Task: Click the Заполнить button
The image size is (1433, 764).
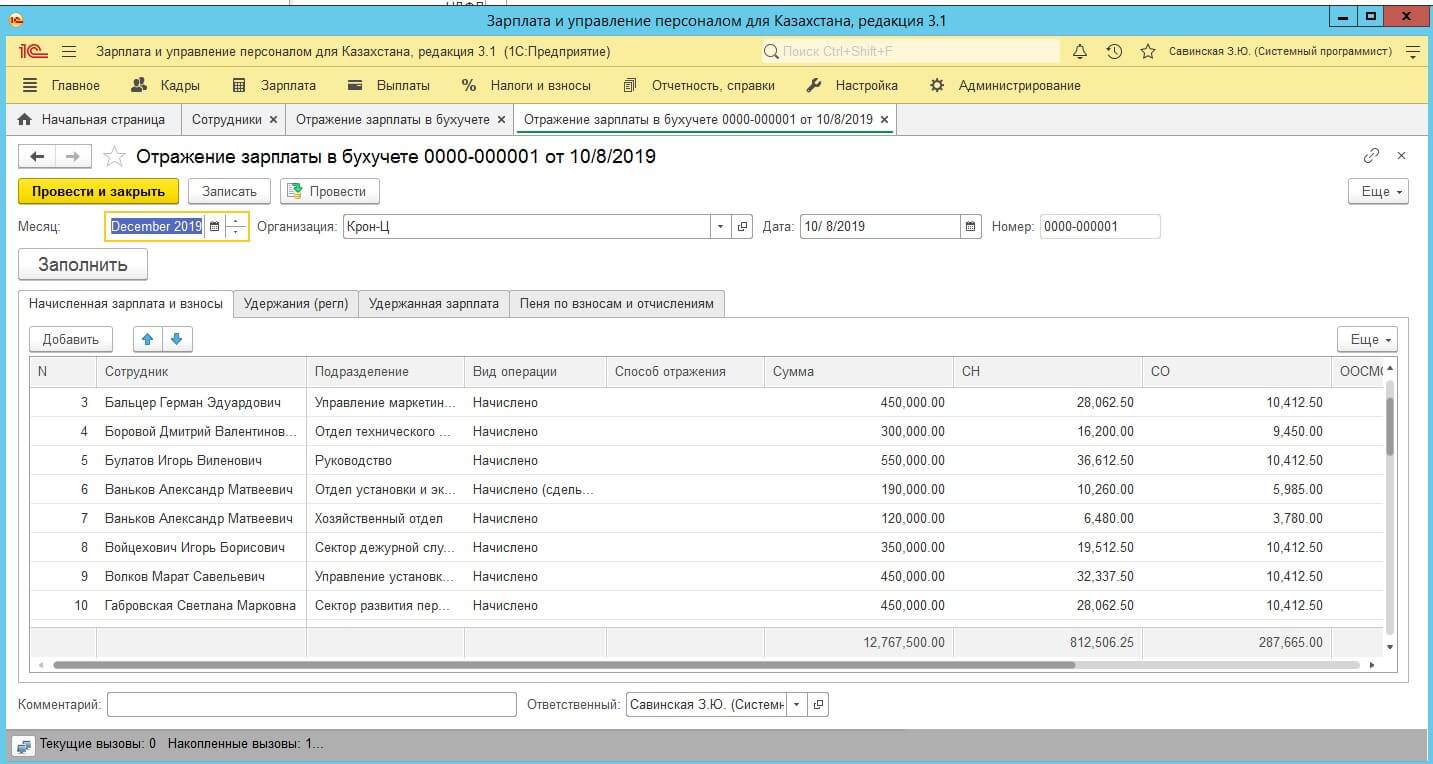Action: point(83,265)
